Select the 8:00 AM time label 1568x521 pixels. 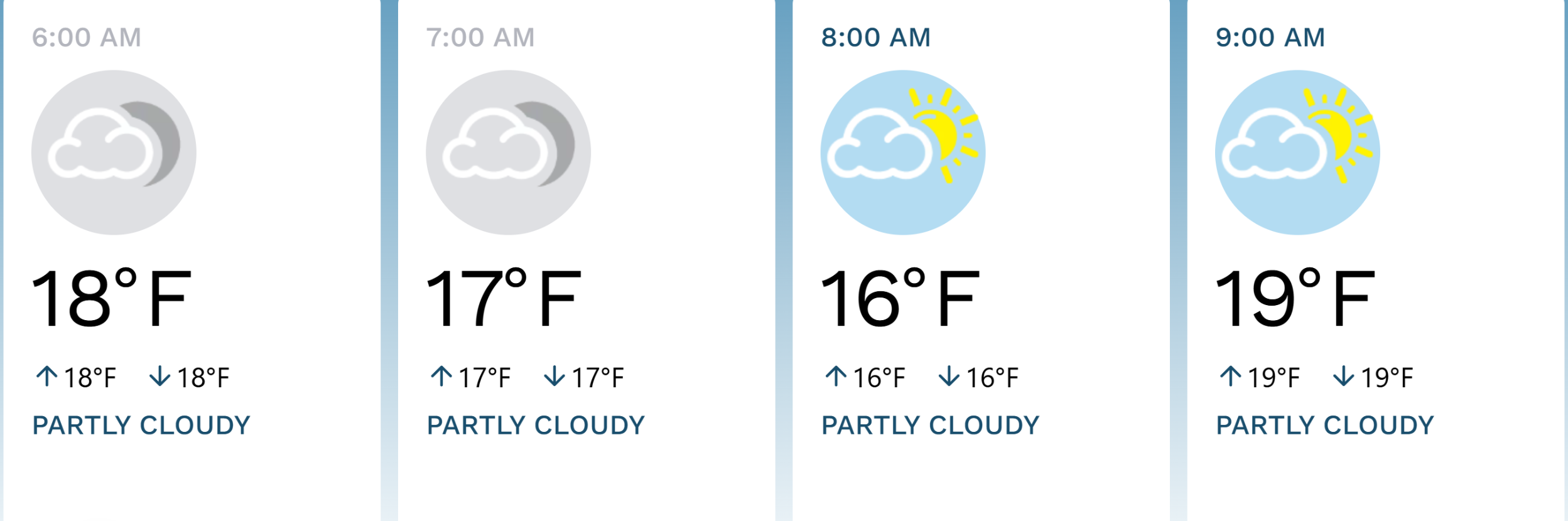click(875, 38)
